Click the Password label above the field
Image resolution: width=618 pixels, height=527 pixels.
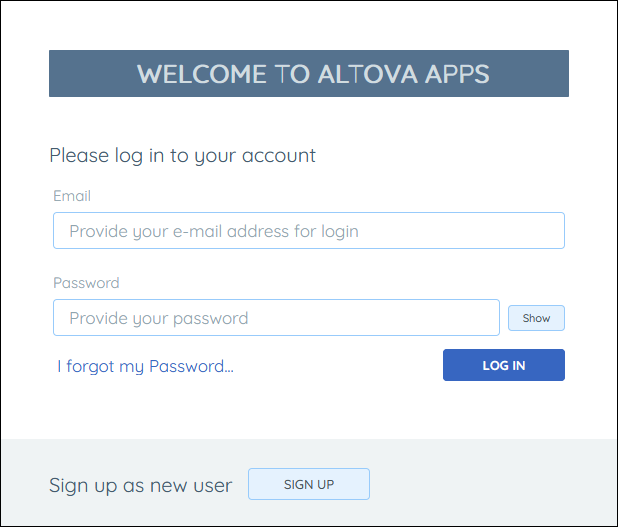[x=86, y=283]
